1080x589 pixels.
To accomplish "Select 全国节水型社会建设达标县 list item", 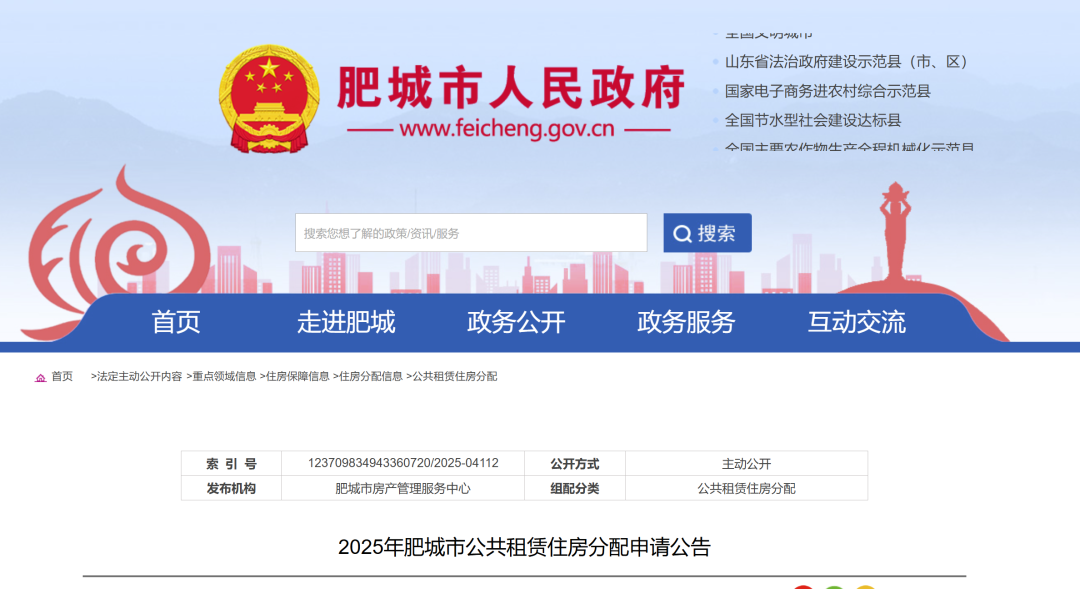I will (x=813, y=120).
